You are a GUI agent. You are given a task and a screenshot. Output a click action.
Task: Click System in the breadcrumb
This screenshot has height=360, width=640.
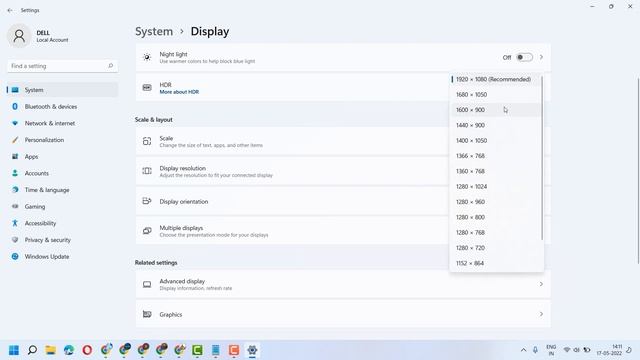pyautogui.click(x=154, y=31)
